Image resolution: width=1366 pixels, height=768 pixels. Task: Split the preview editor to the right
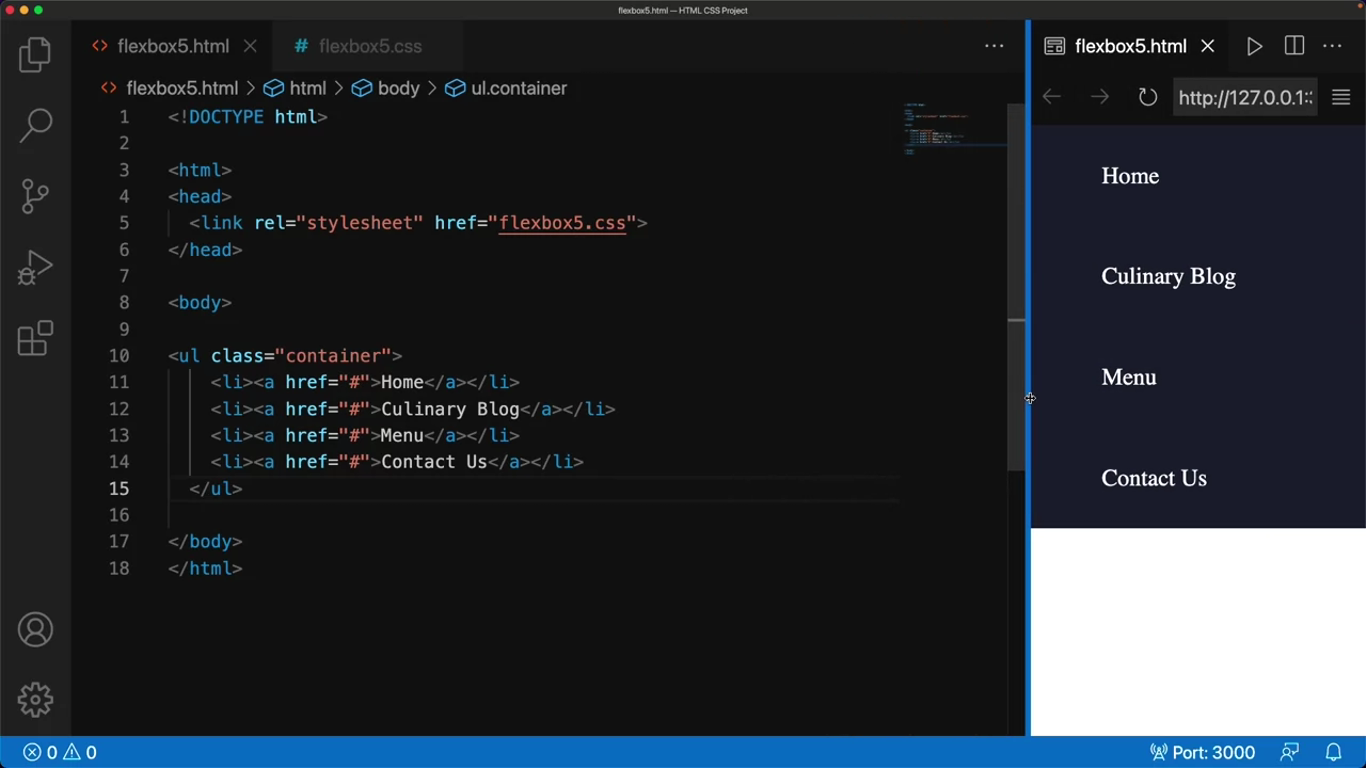(1294, 46)
